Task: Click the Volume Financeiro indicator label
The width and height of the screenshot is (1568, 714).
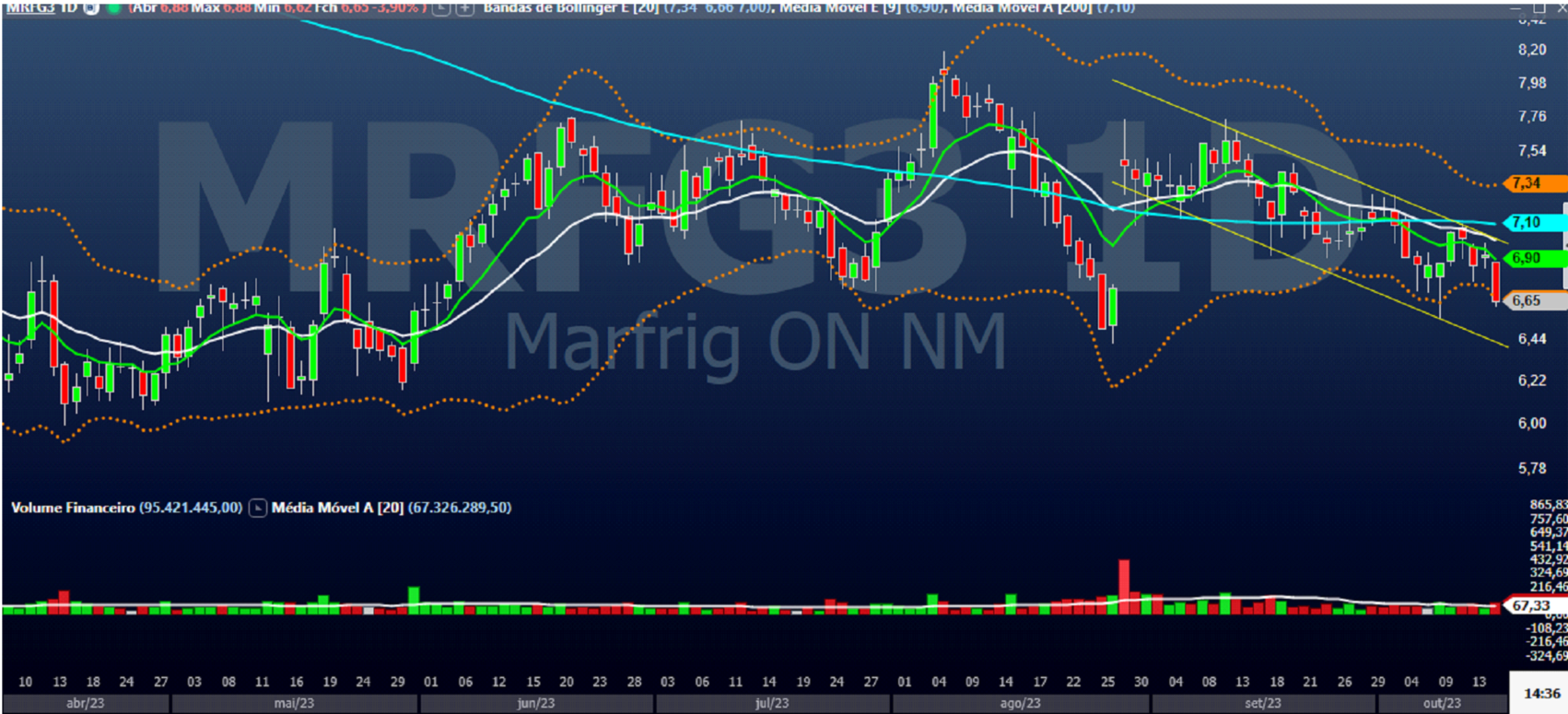Action: click(x=73, y=508)
